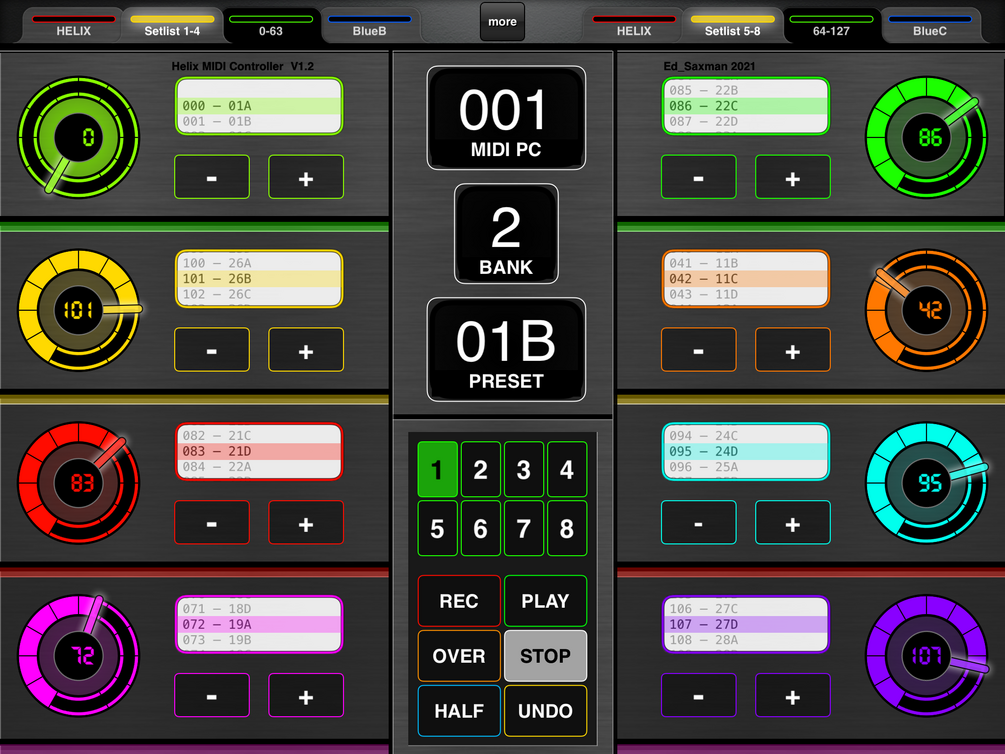Click the orange plus button

(793, 349)
